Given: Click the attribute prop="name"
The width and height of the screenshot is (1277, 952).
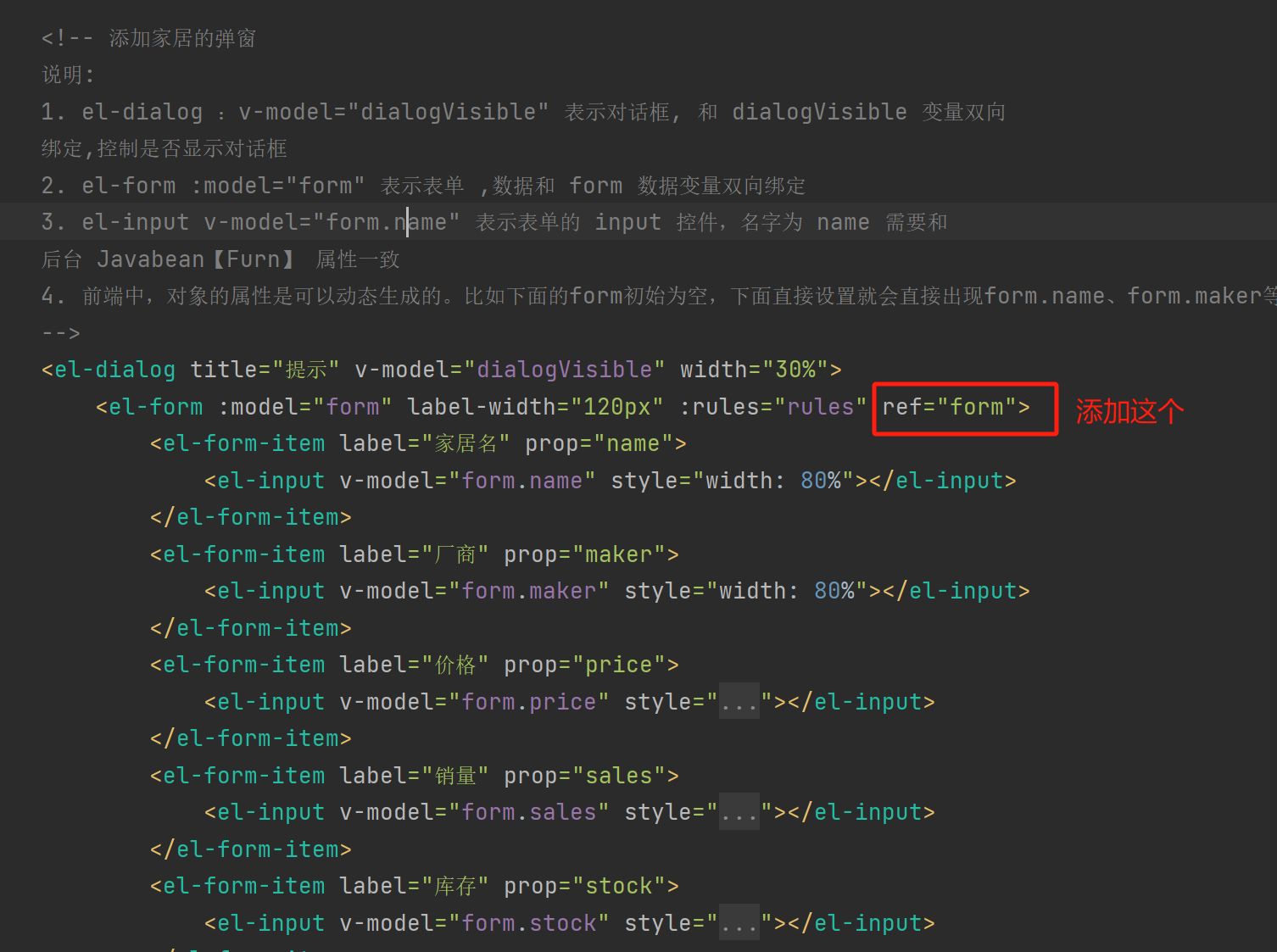Looking at the screenshot, I should (x=599, y=443).
